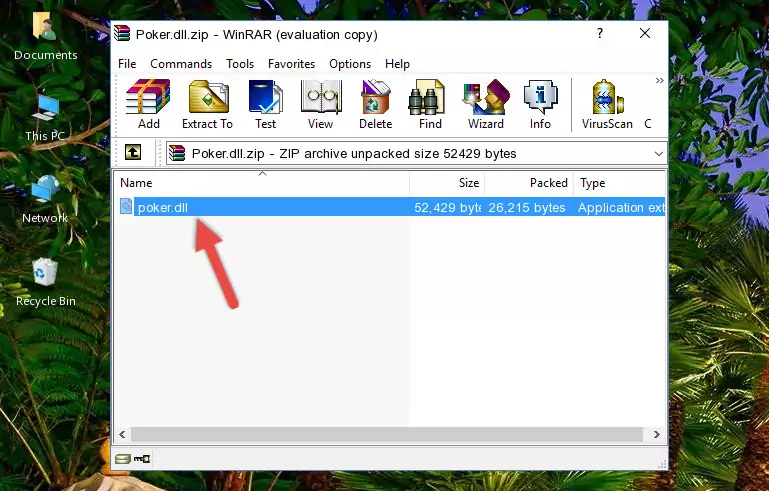Open the Options menu
Viewport: 769px width, 491px height.
coord(350,64)
